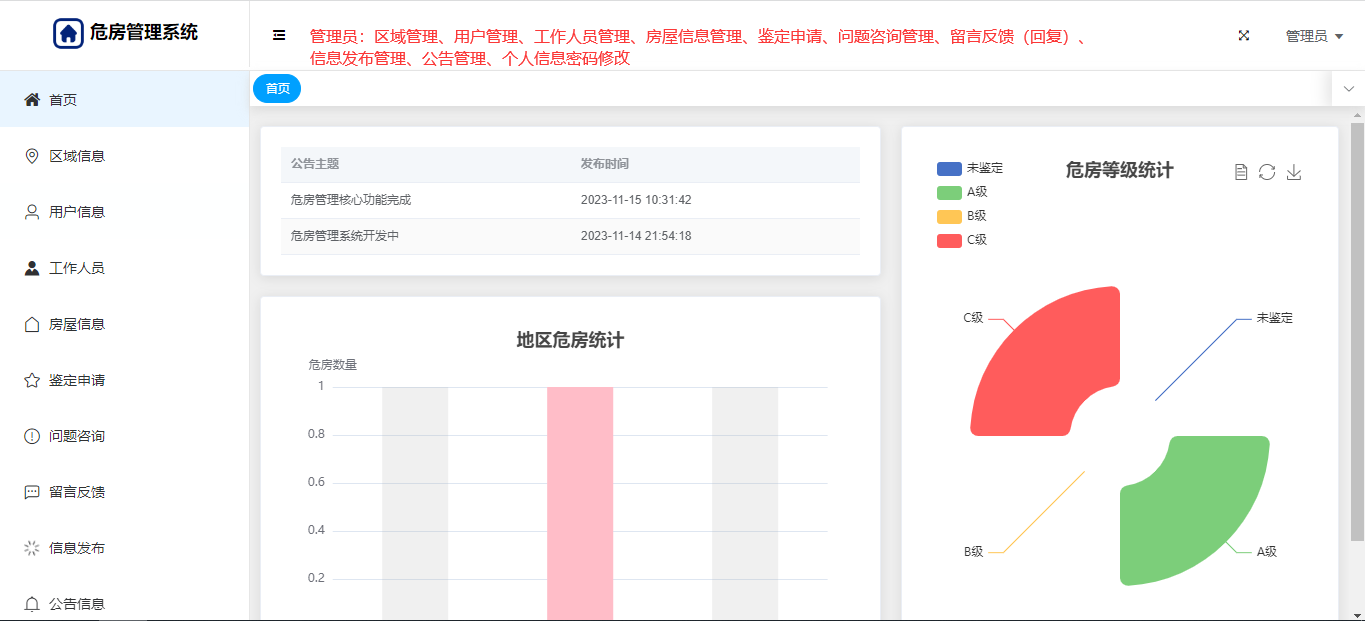Click the 信息发布 sidebar item
Viewport: 1365px width, 621px height.
point(124,548)
